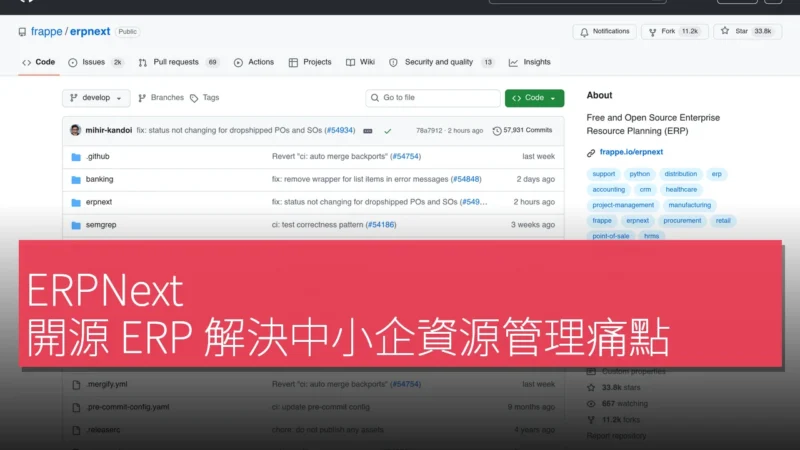Open the banking folder
800x450 pixels.
(x=99, y=180)
